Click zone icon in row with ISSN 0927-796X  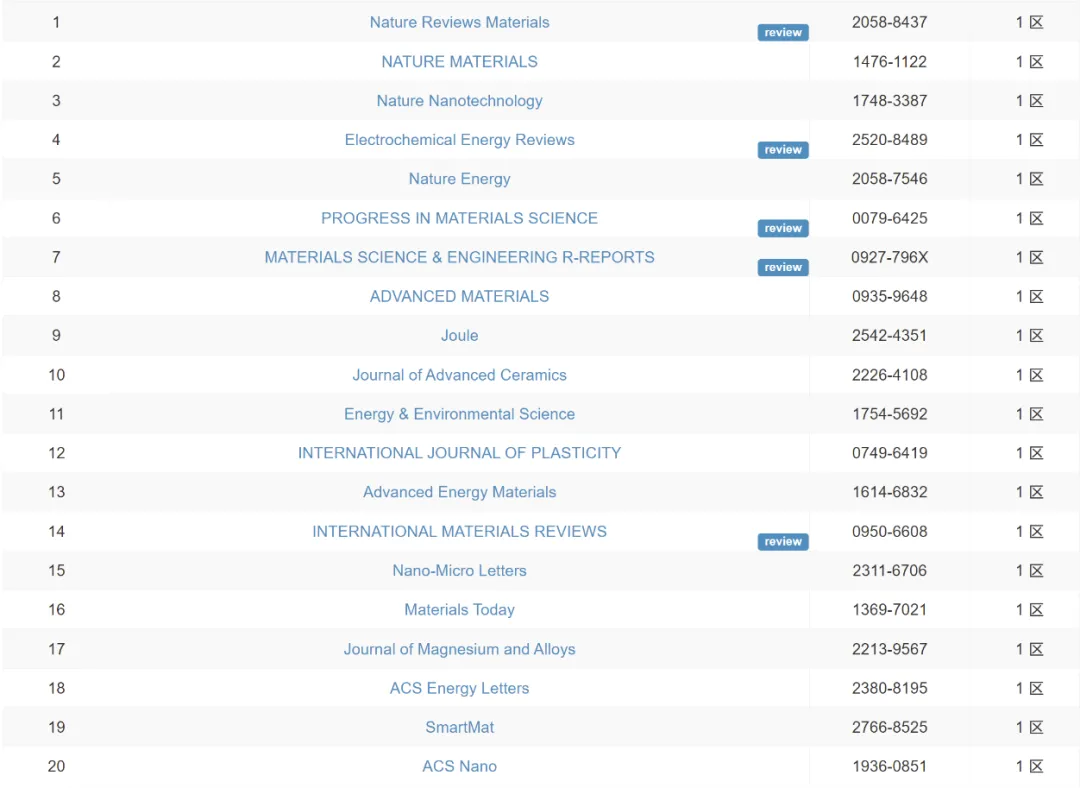1037,258
